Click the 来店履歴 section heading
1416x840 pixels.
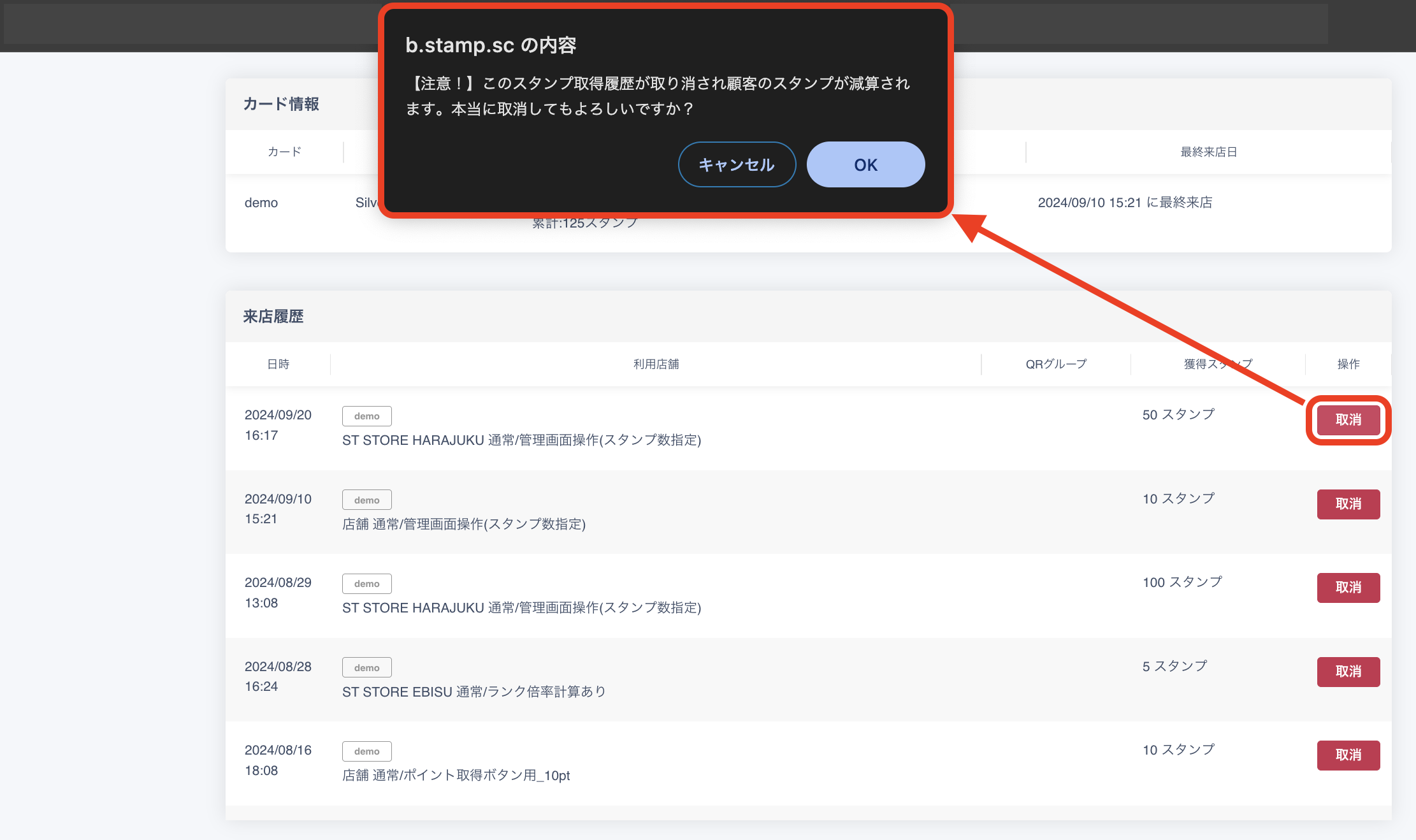[273, 317]
